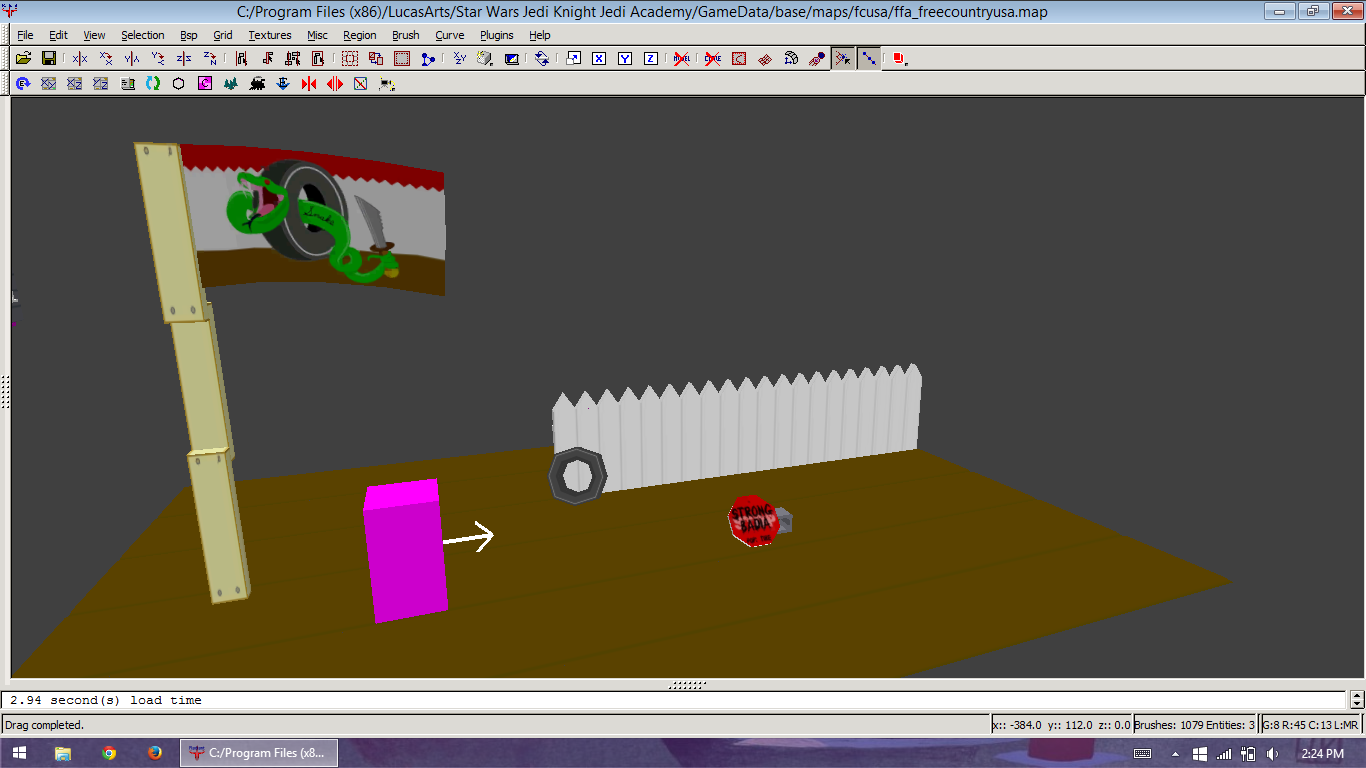Open the texture view mode dropdown

point(486,59)
